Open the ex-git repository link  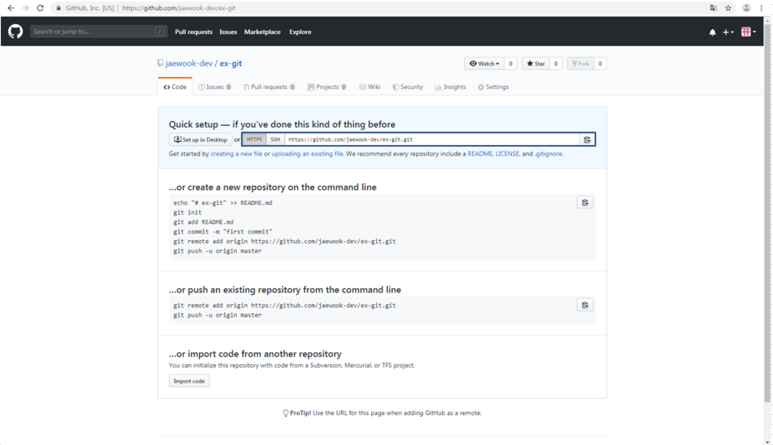(231, 64)
